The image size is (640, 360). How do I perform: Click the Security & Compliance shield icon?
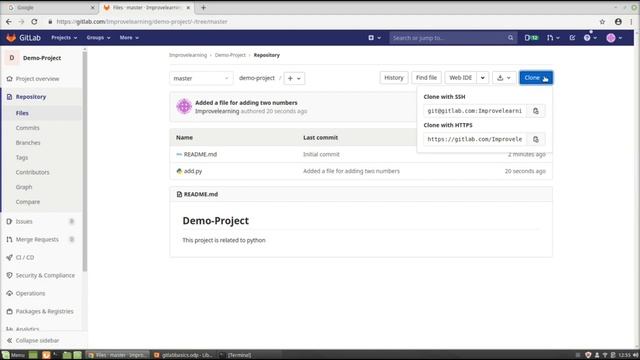(x=9, y=275)
